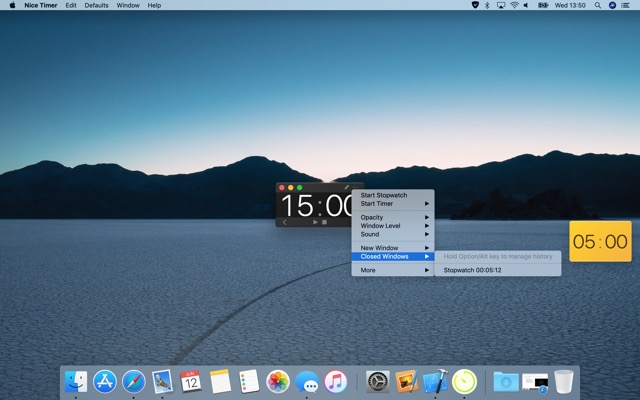Image resolution: width=640 pixels, height=400 pixels.
Task: Open Calendar from the Dock
Action: pyautogui.click(x=191, y=382)
